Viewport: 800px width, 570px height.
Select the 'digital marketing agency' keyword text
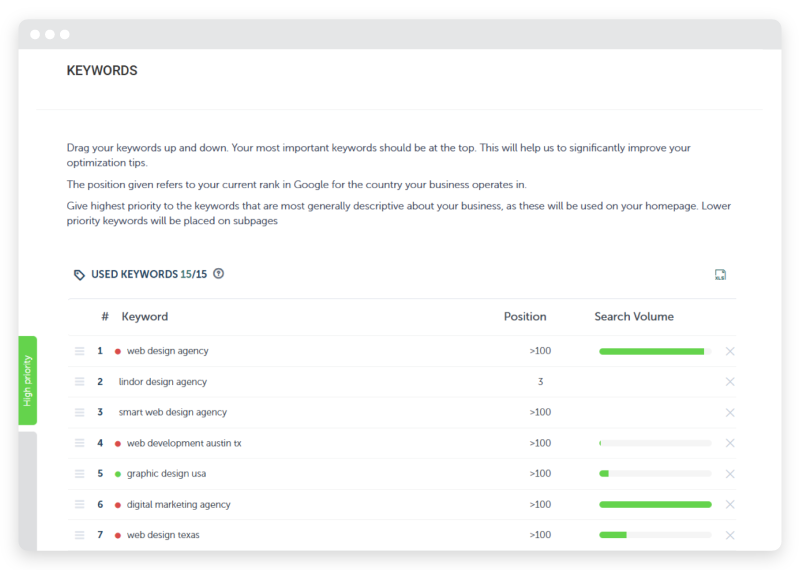pos(179,504)
